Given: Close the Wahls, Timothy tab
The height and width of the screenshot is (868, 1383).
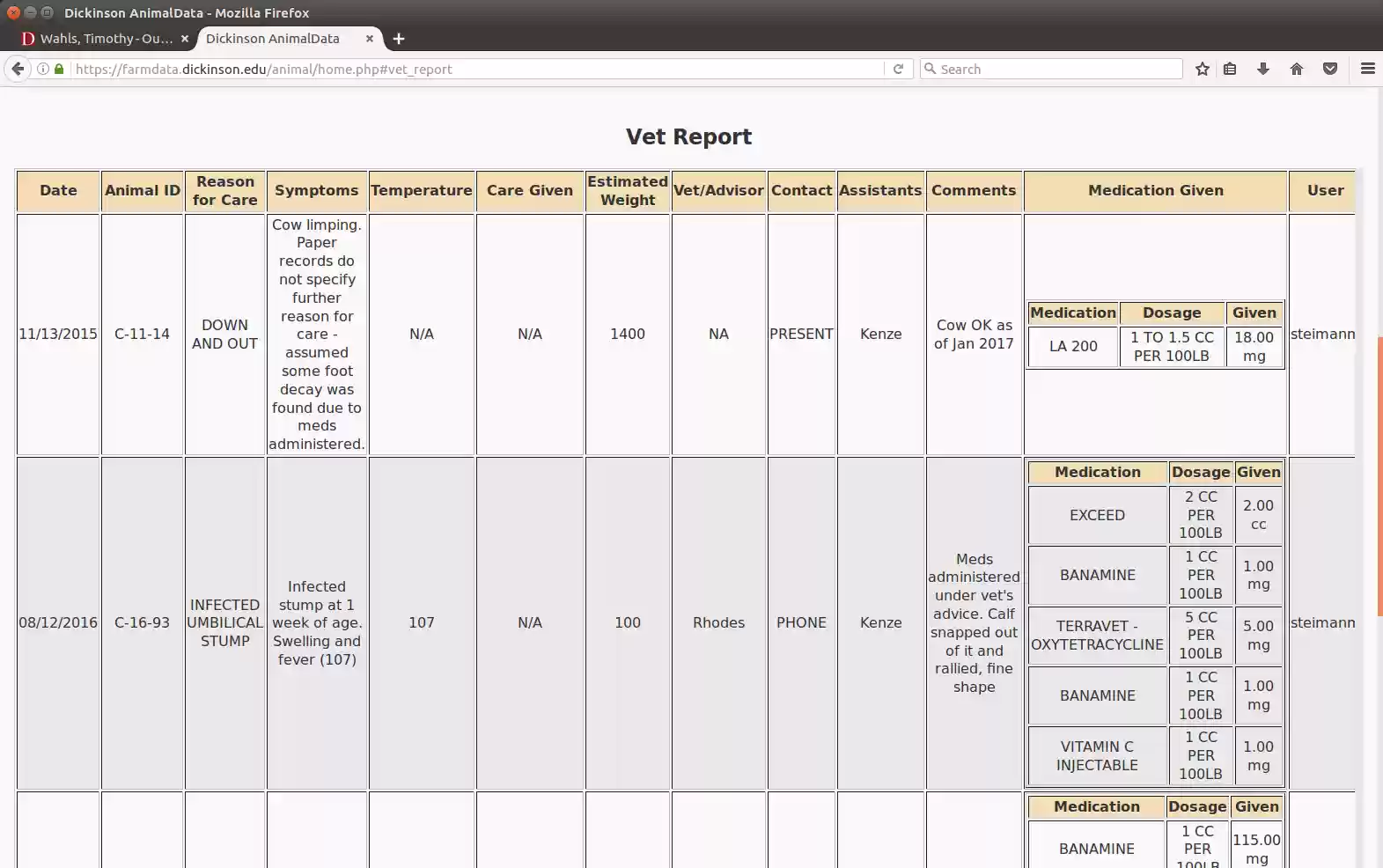Looking at the screenshot, I should pos(184,39).
